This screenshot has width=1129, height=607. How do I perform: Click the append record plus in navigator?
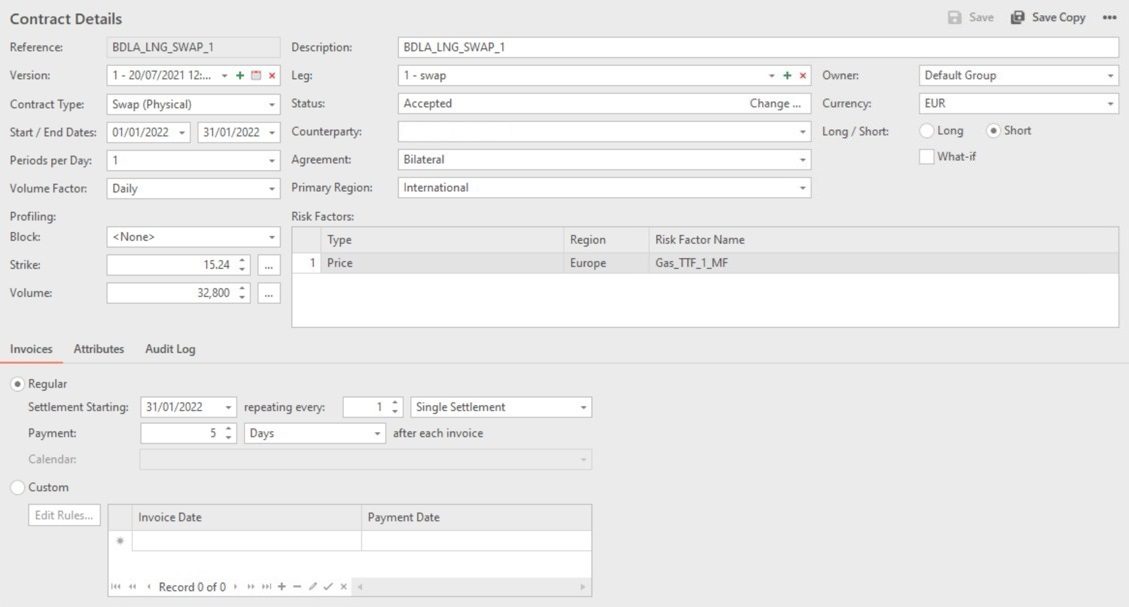281,587
